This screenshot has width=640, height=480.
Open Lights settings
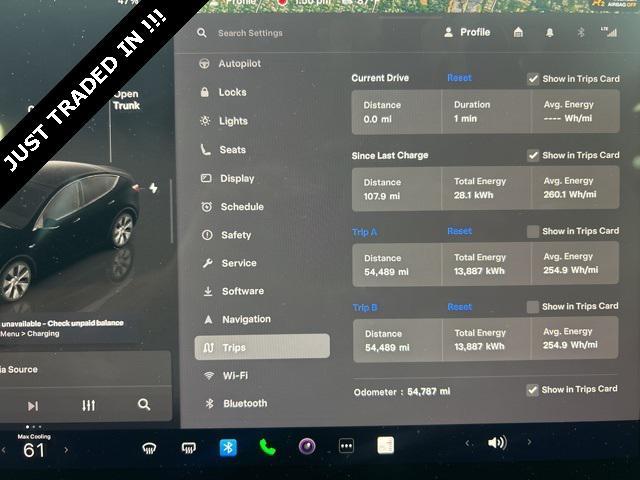(224, 121)
